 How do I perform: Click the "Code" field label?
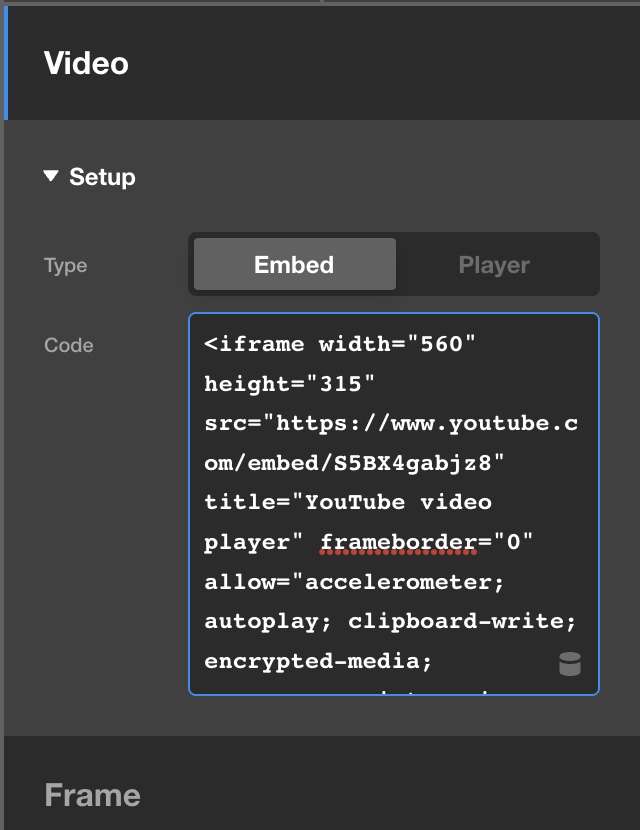pyautogui.click(x=68, y=345)
